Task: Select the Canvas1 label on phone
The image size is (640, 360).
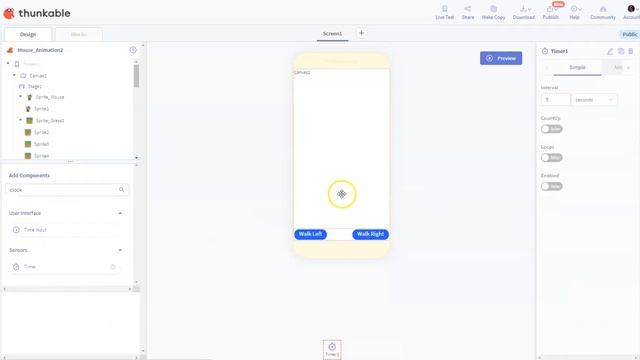Action: pos(302,72)
